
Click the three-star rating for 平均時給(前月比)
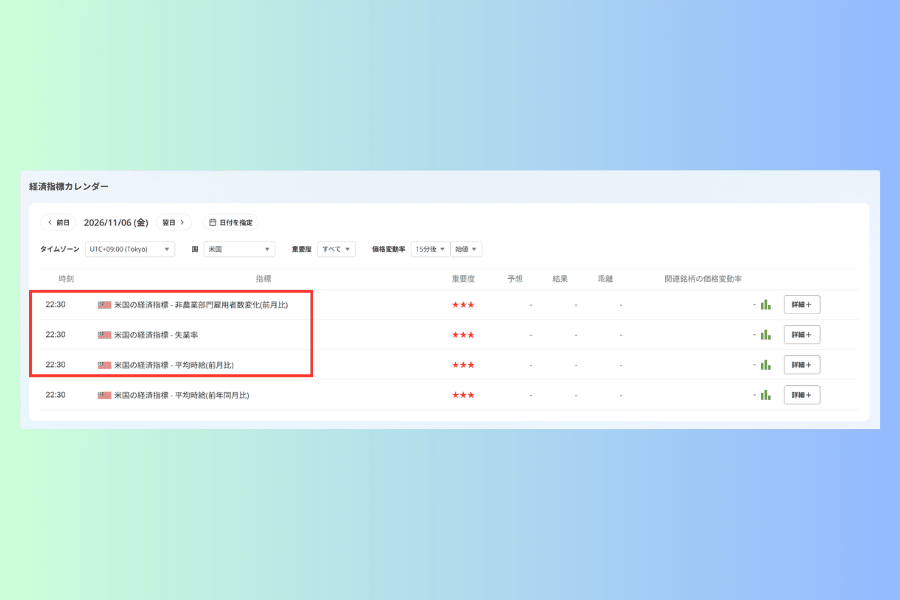click(463, 365)
